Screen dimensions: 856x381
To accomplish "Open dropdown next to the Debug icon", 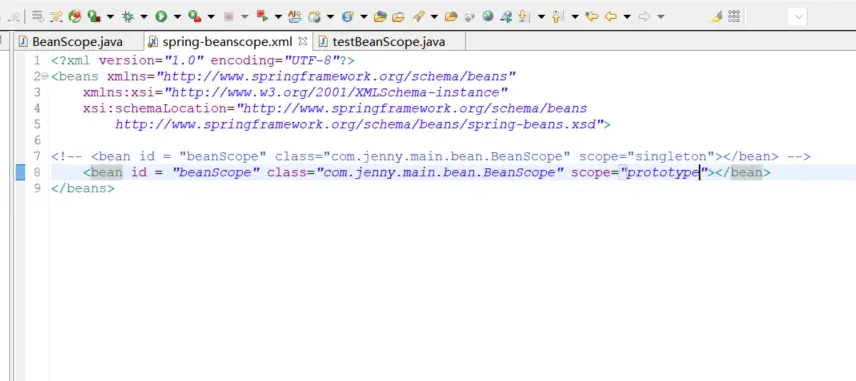I will 144,16.
